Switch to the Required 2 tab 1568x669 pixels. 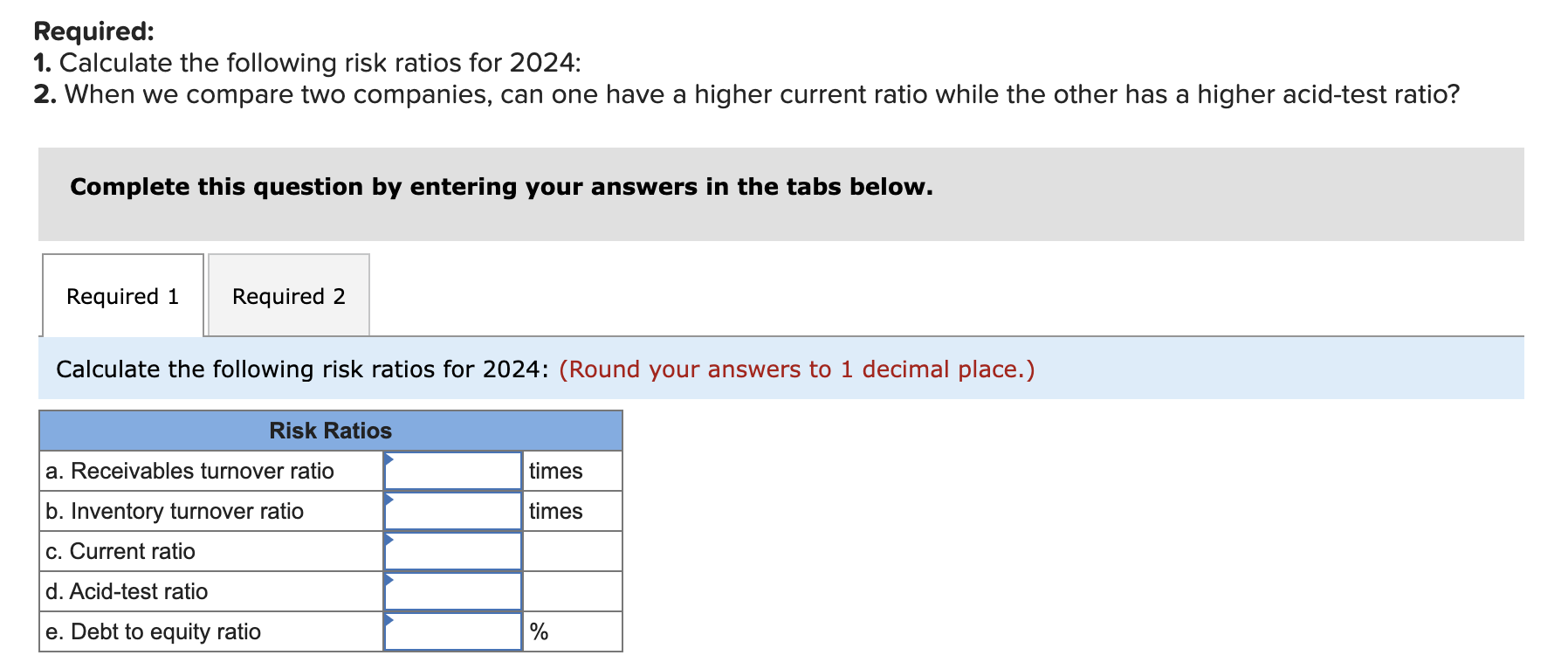point(289,296)
